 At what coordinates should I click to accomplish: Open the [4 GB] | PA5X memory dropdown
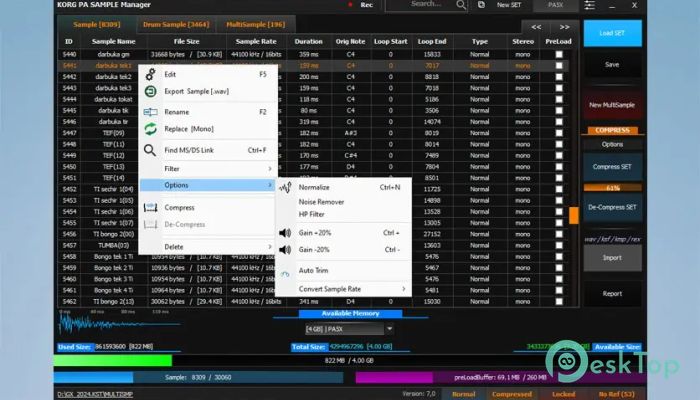tap(389, 329)
